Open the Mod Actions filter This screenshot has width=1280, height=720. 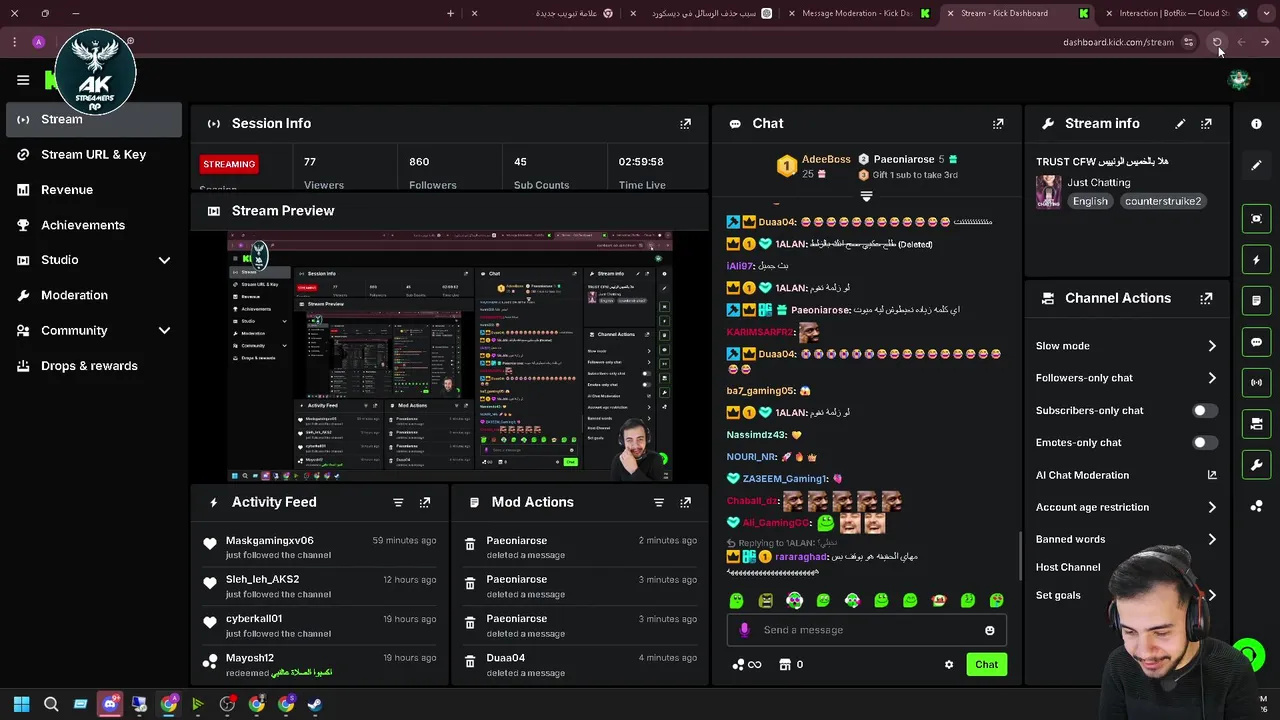point(659,502)
